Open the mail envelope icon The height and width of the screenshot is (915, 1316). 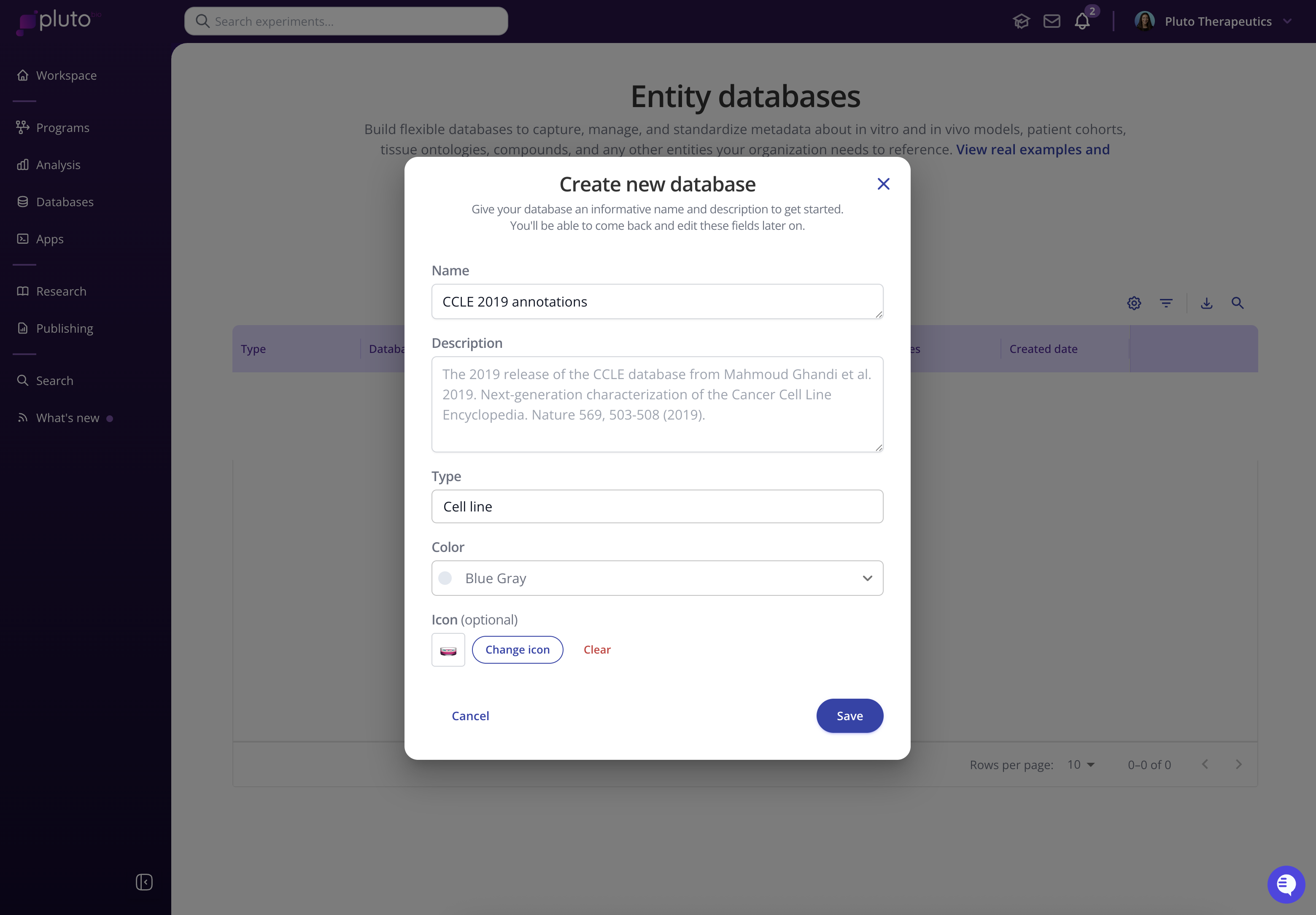click(1051, 22)
